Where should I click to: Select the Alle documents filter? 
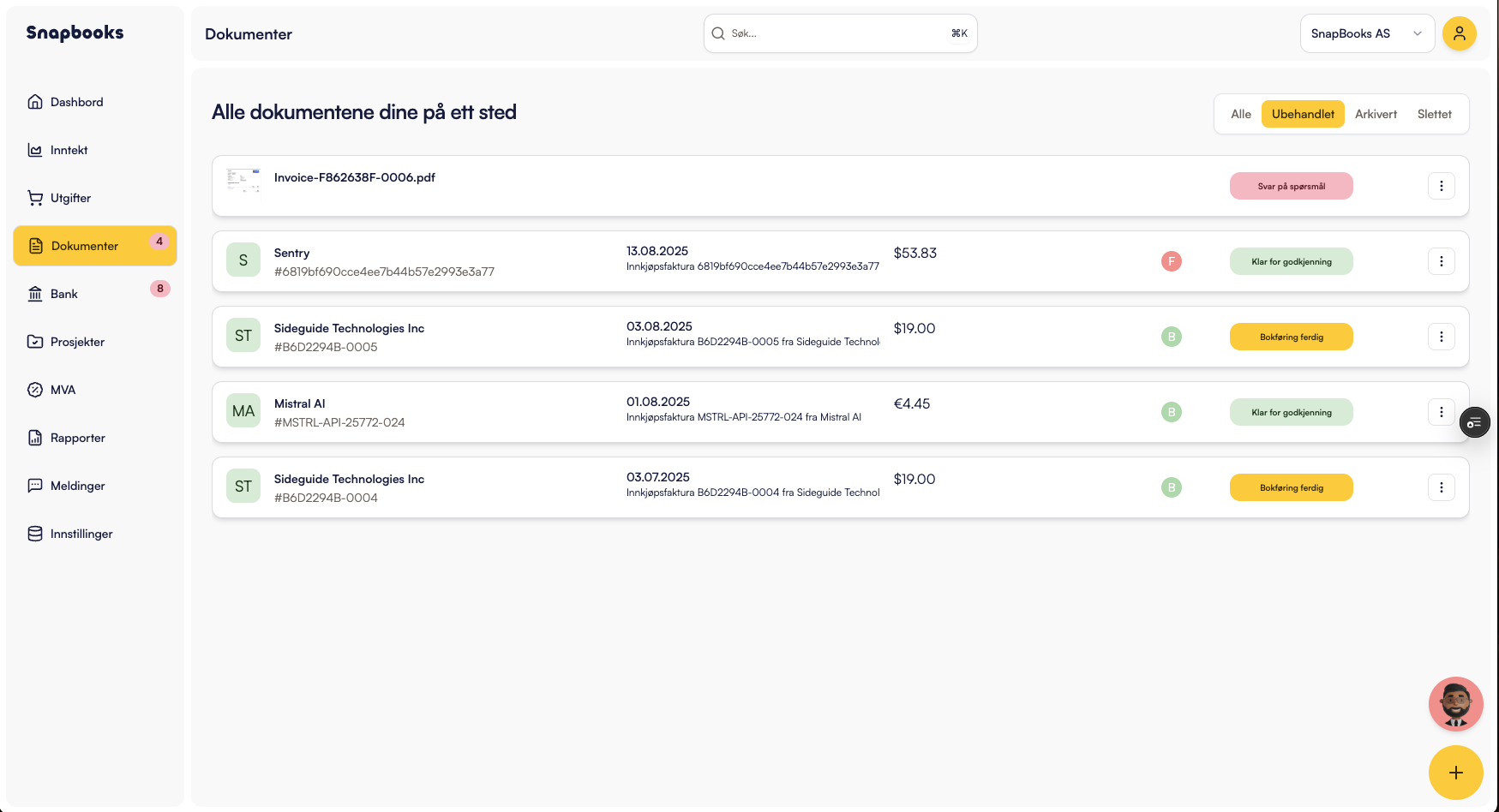(x=1240, y=113)
